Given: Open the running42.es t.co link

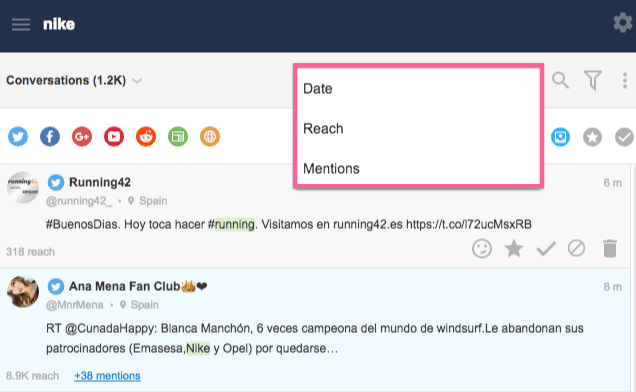Looking at the screenshot, I should [469, 224].
